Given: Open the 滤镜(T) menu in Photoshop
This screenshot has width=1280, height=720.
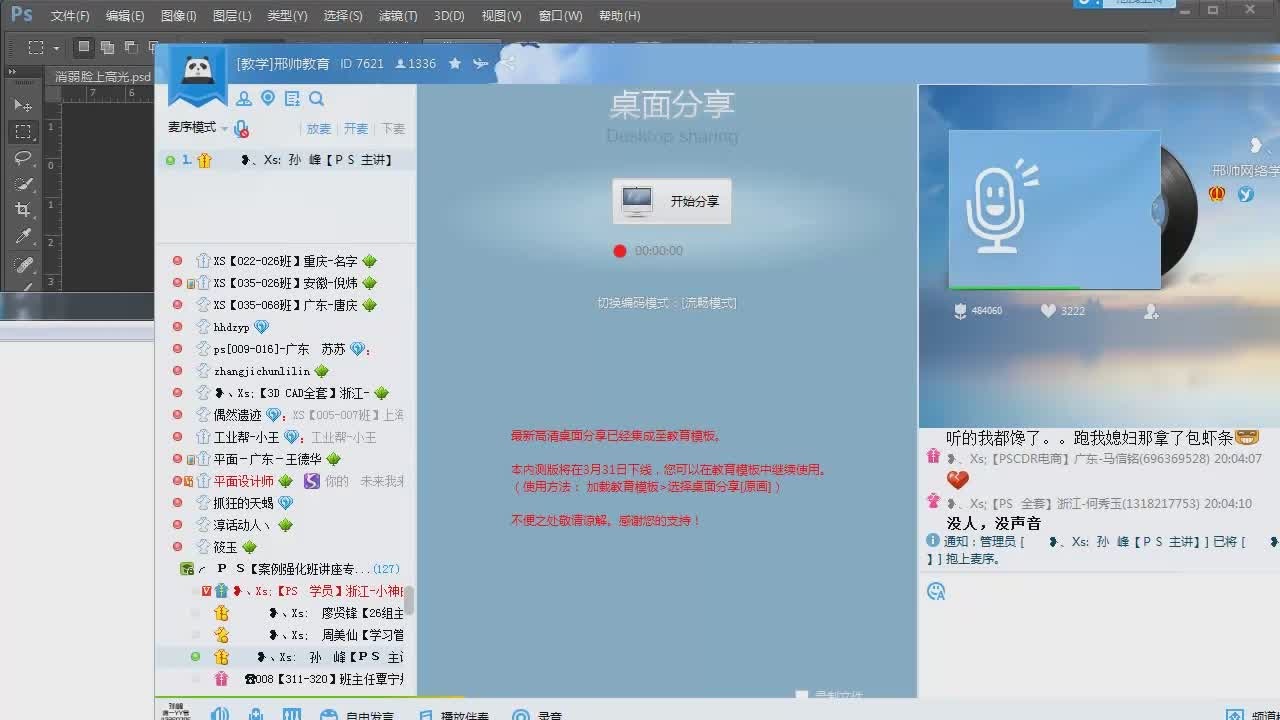Looking at the screenshot, I should coord(398,16).
